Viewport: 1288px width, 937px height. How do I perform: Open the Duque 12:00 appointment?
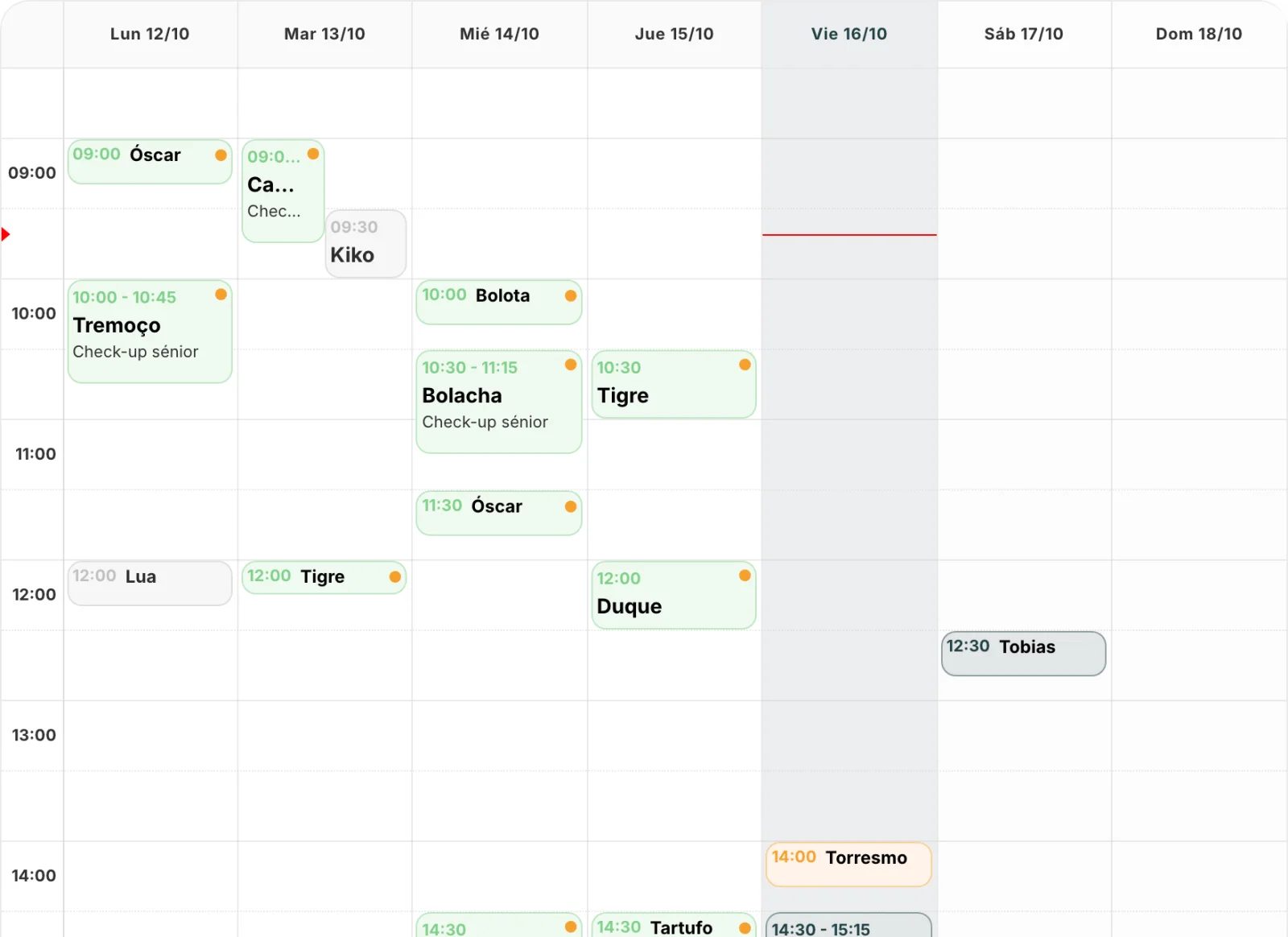[x=674, y=595]
